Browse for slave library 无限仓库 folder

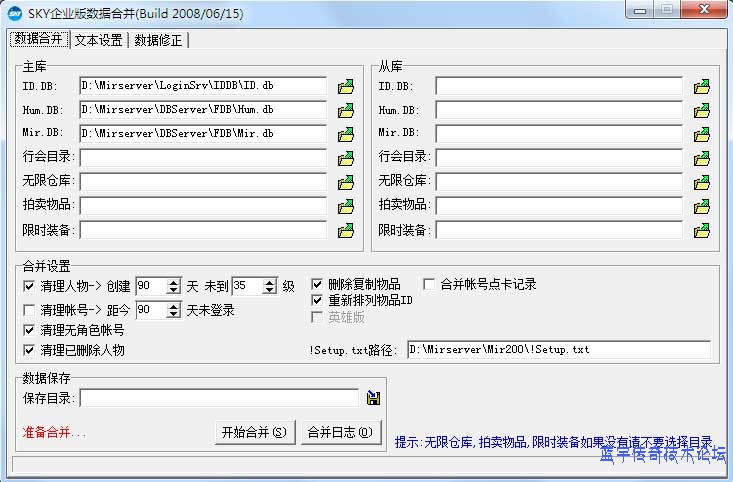(702, 182)
